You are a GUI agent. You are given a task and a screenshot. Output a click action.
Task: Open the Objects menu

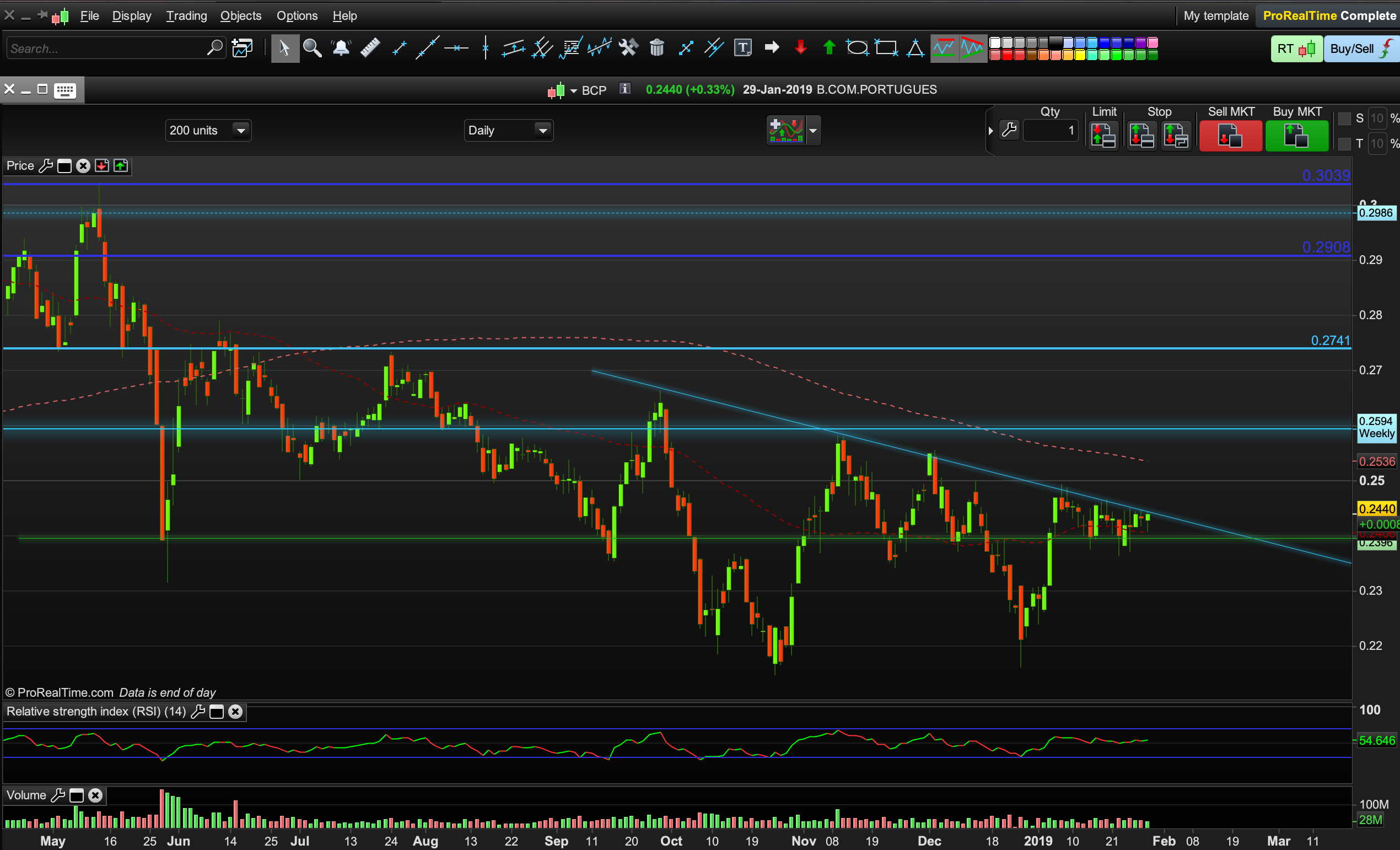point(240,16)
